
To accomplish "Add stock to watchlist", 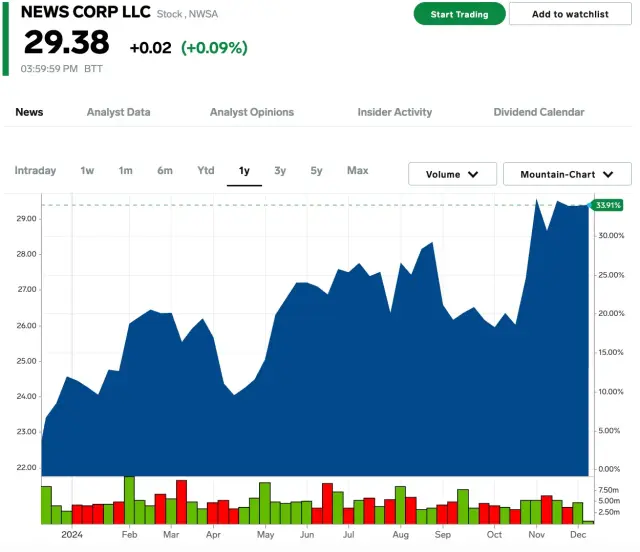I will tap(570, 14).
